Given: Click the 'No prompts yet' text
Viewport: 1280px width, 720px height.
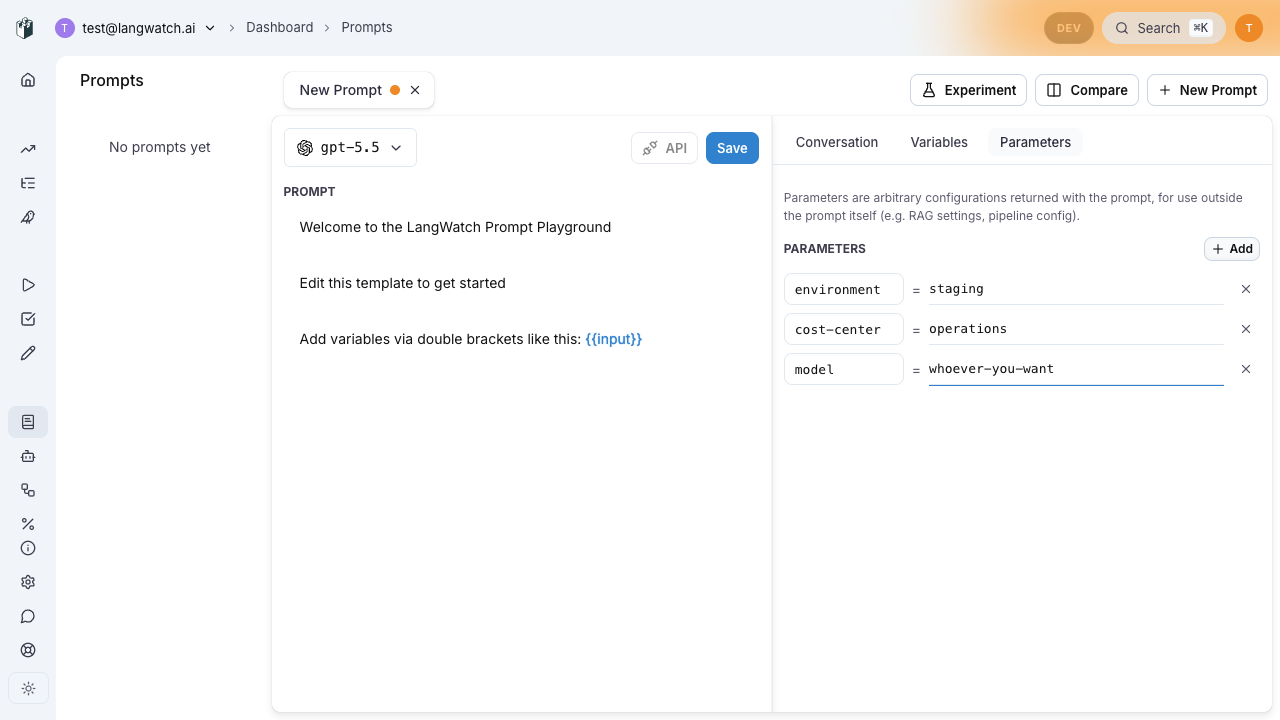Looking at the screenshot, I should click(x=160, y=147).
